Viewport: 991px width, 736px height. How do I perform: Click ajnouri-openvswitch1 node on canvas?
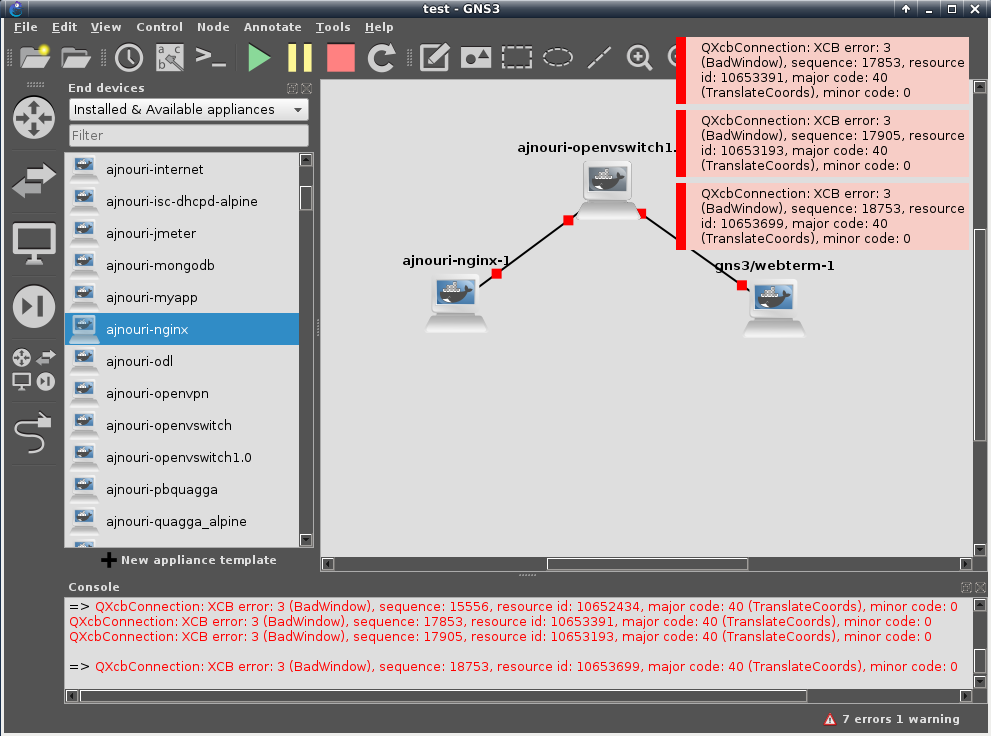coord(607,190)
